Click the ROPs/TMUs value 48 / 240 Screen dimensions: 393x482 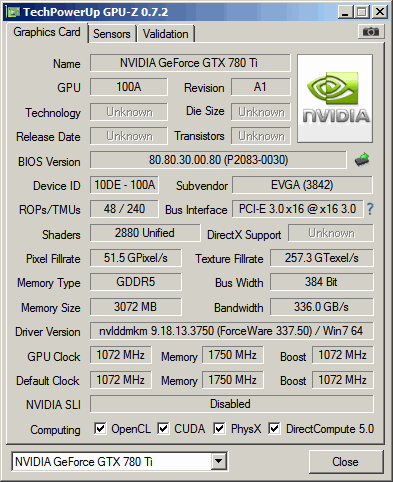click(x=124, y=209)
